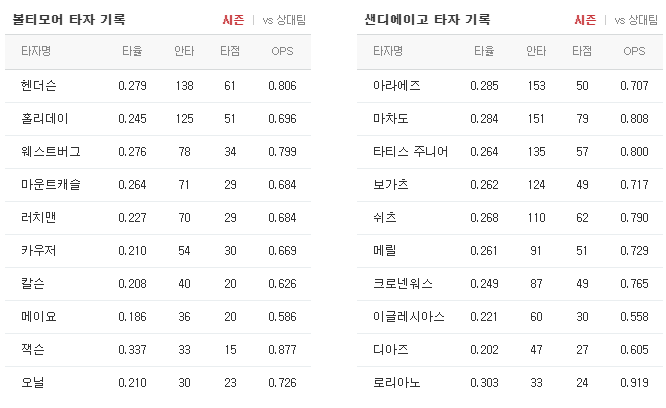This screenshot has height=408, width=666.
Task: Click player name 아라에즈 in San Diego table
Action: (x=397, y=86)
